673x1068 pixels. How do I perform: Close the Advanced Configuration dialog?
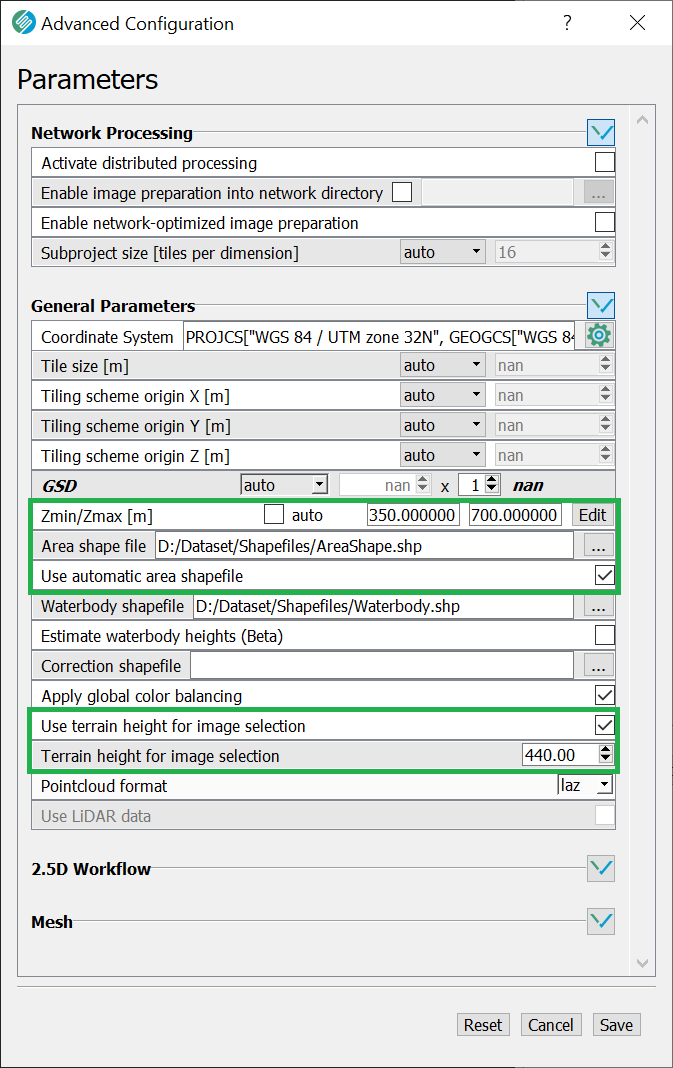(638, 23)
